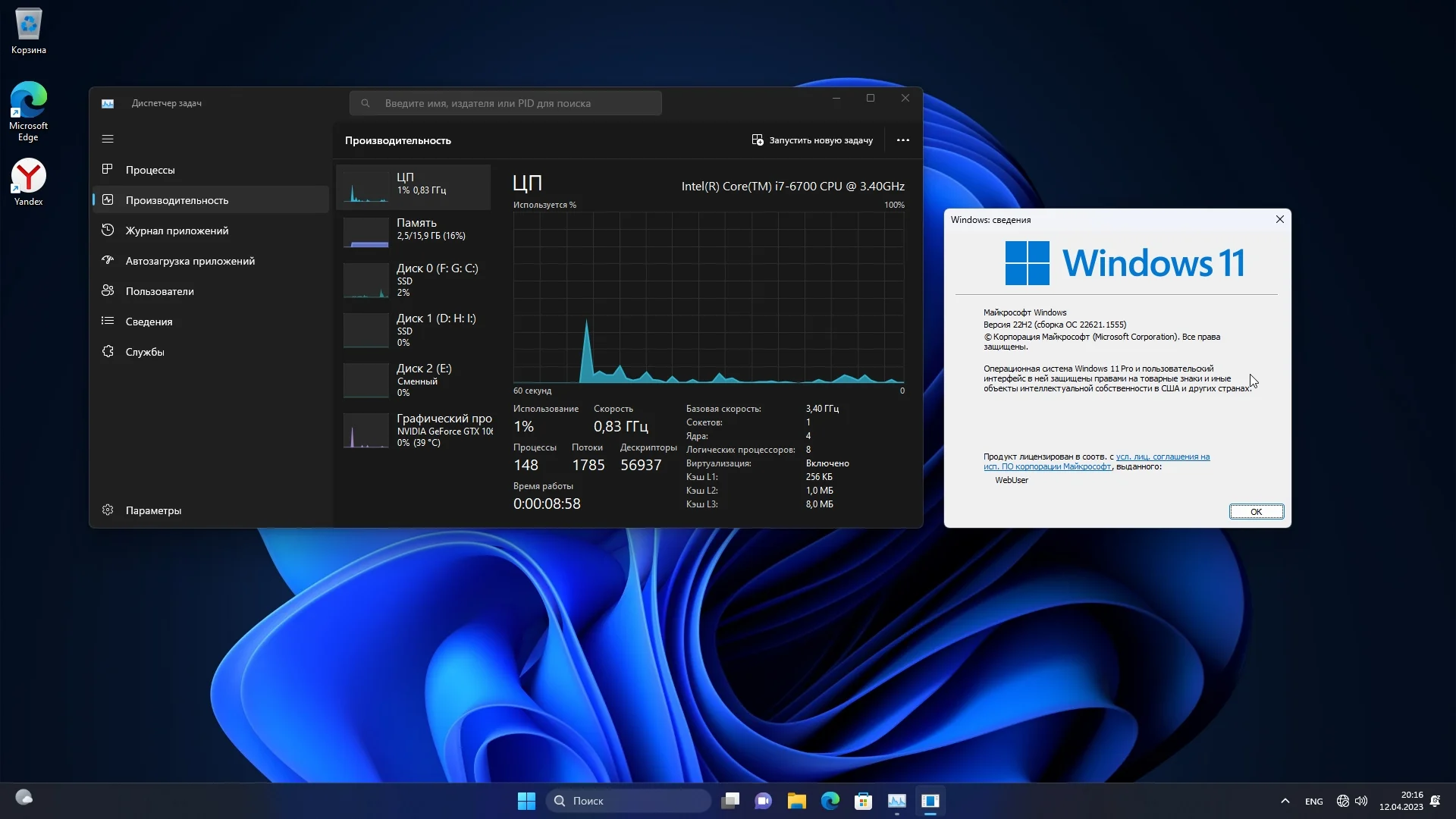Open the Processes tab
Image resolution: width=1456 pixels, height=819 pixels.
[x=150, y=170]
